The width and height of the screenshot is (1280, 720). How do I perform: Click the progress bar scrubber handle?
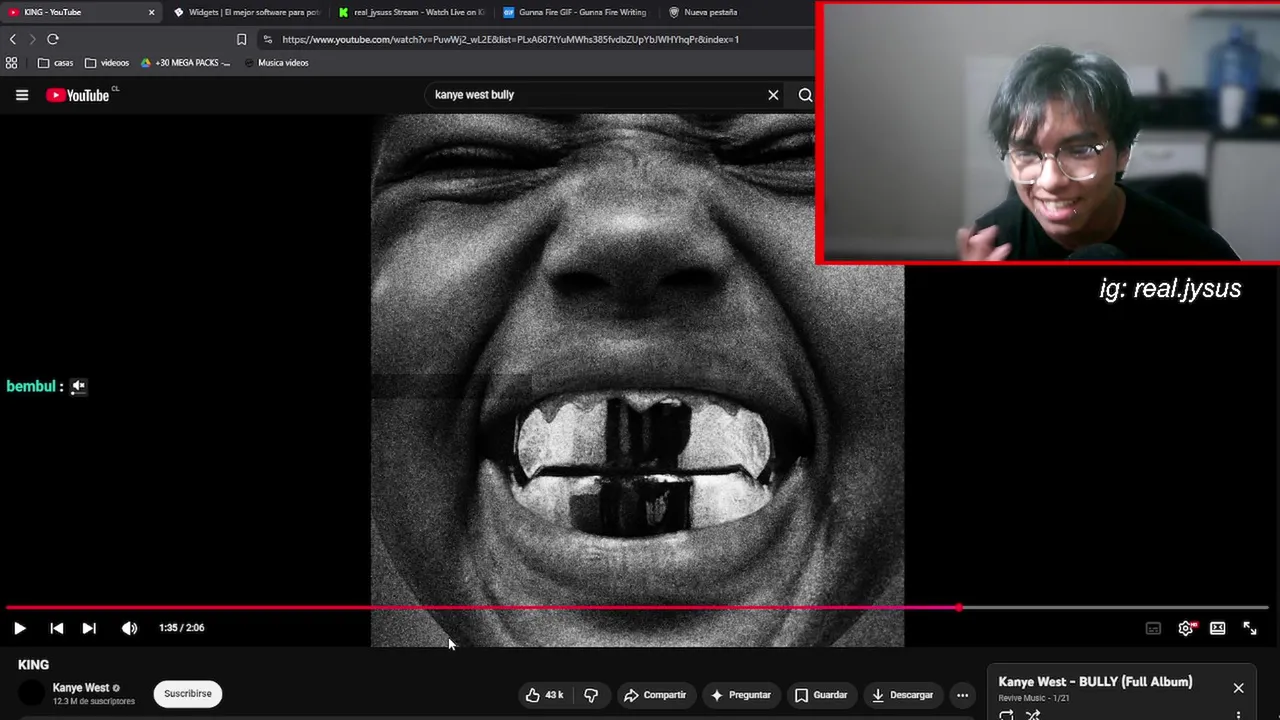click(959, 607)
